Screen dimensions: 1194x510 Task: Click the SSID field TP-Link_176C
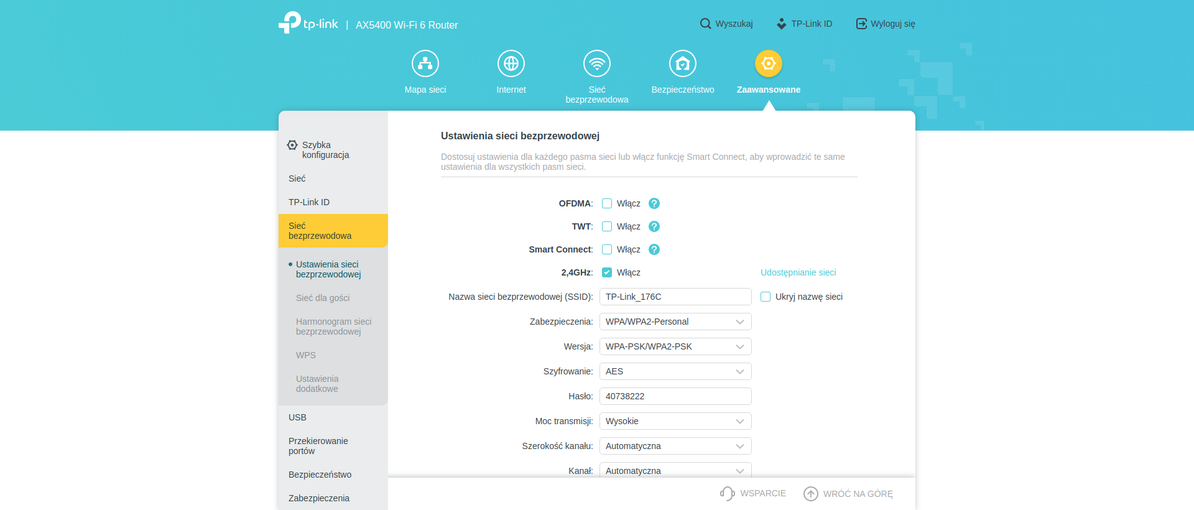coord(675,297)
